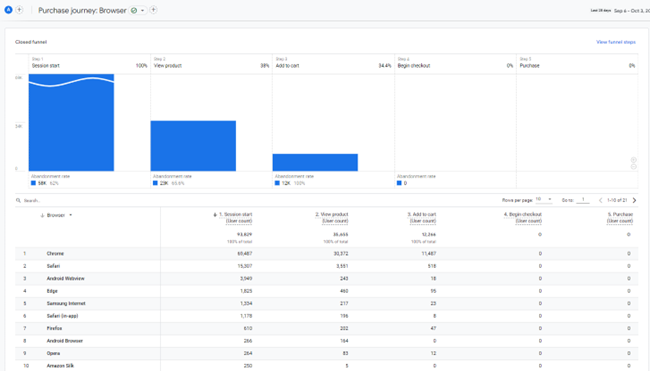Image resolution: width=650 pixels, height=371 pixels.
Task: Select the 'Safari' browser row label
Action: [x=53, y=266]
